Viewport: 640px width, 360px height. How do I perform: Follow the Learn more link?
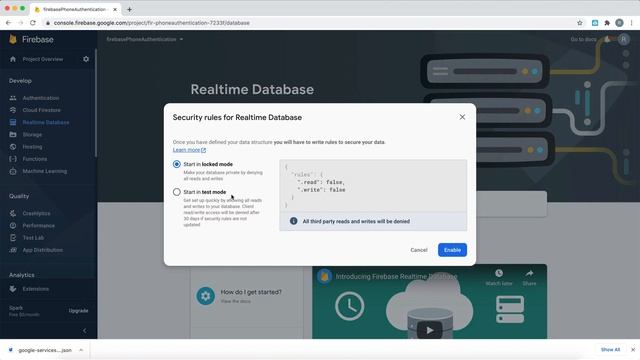(189, 150)
